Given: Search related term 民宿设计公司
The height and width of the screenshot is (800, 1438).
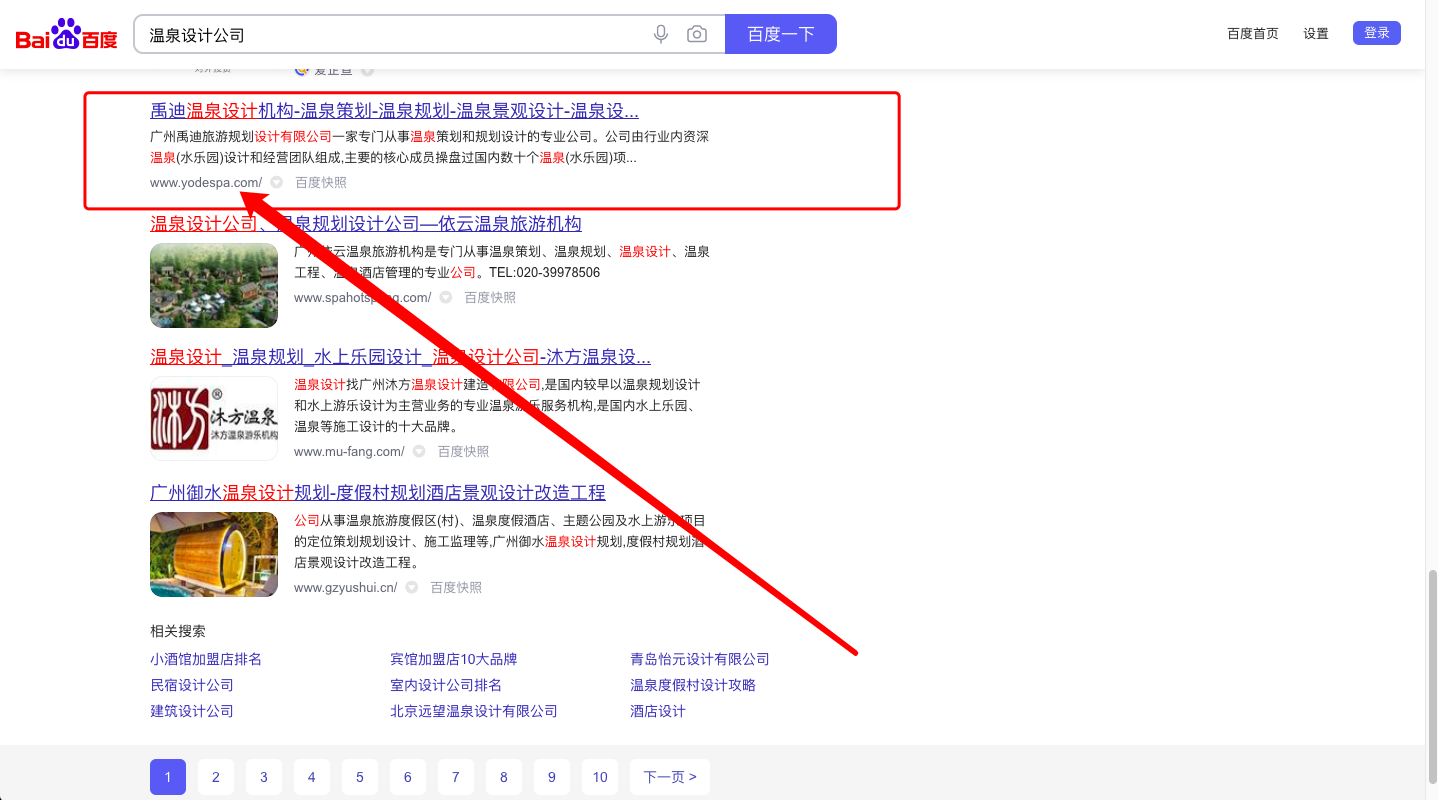Looking at the screenshot, I should (192, 685).
